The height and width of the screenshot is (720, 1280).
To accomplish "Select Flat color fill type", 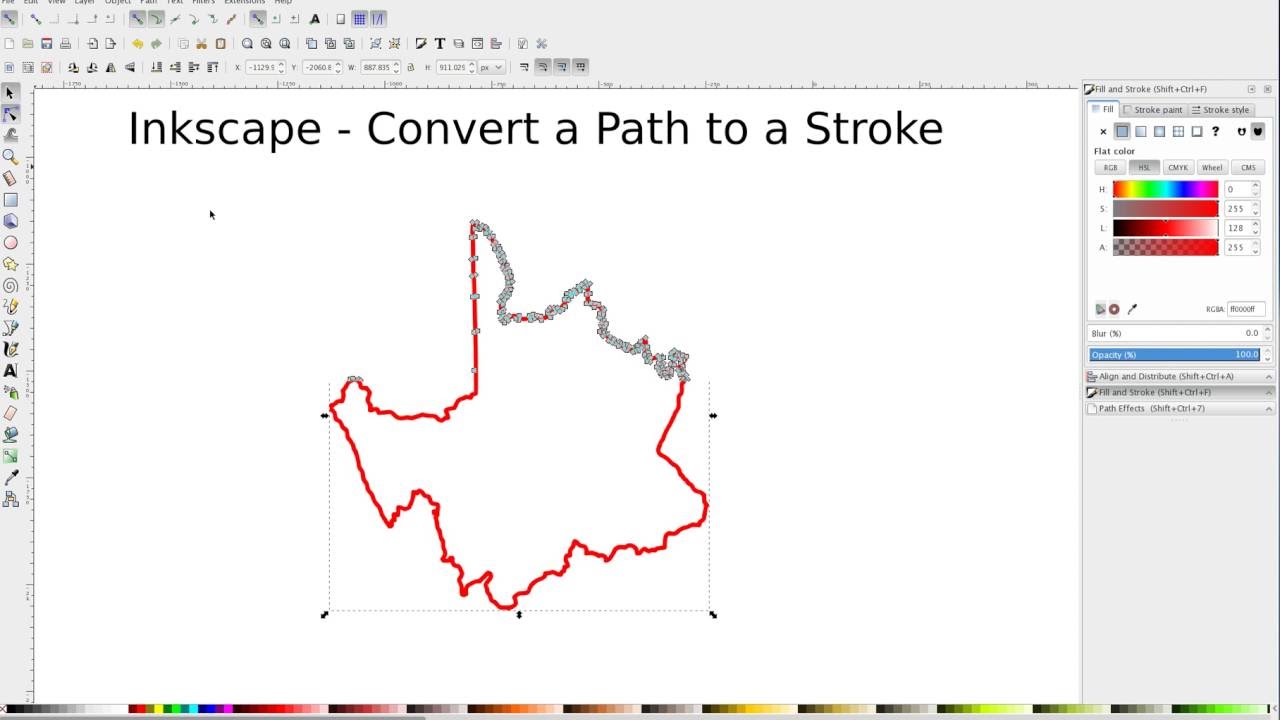I will (x=1122, y=131).
